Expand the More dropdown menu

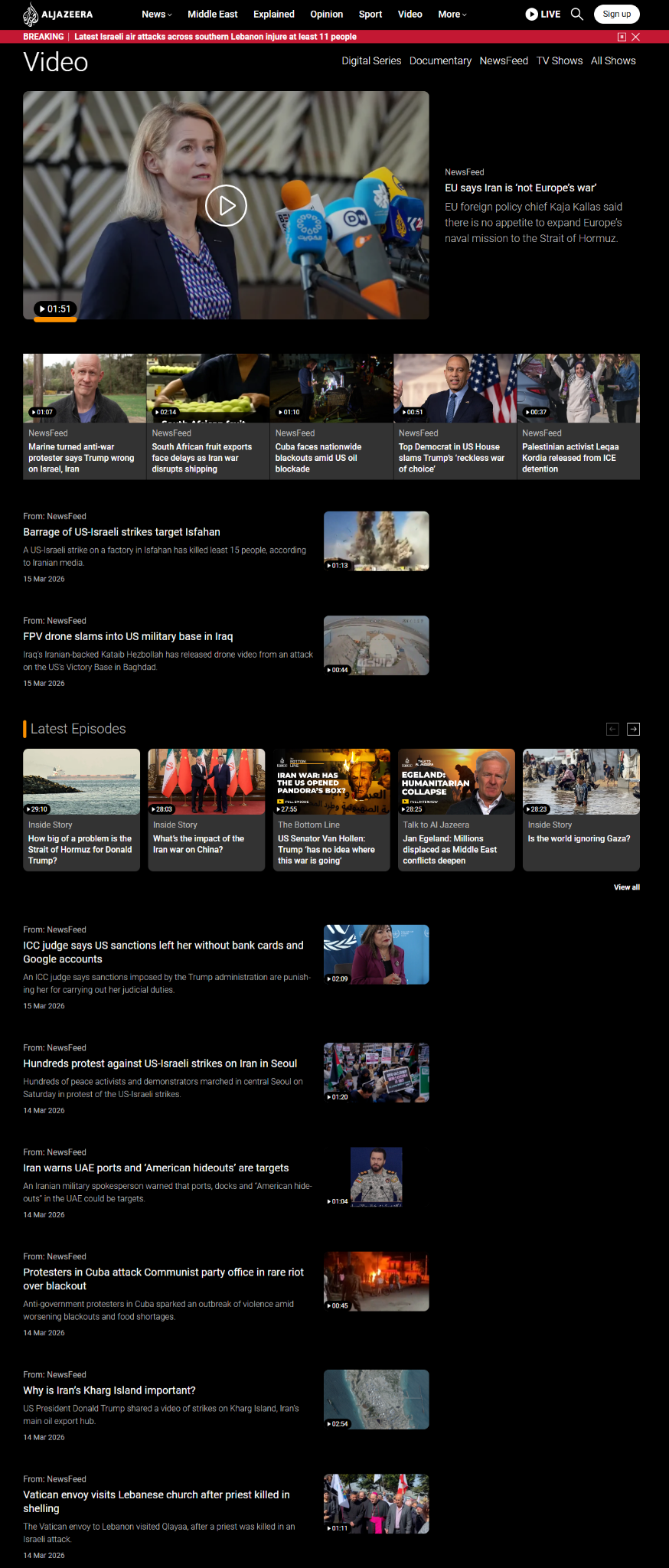[x=452, y=14]
